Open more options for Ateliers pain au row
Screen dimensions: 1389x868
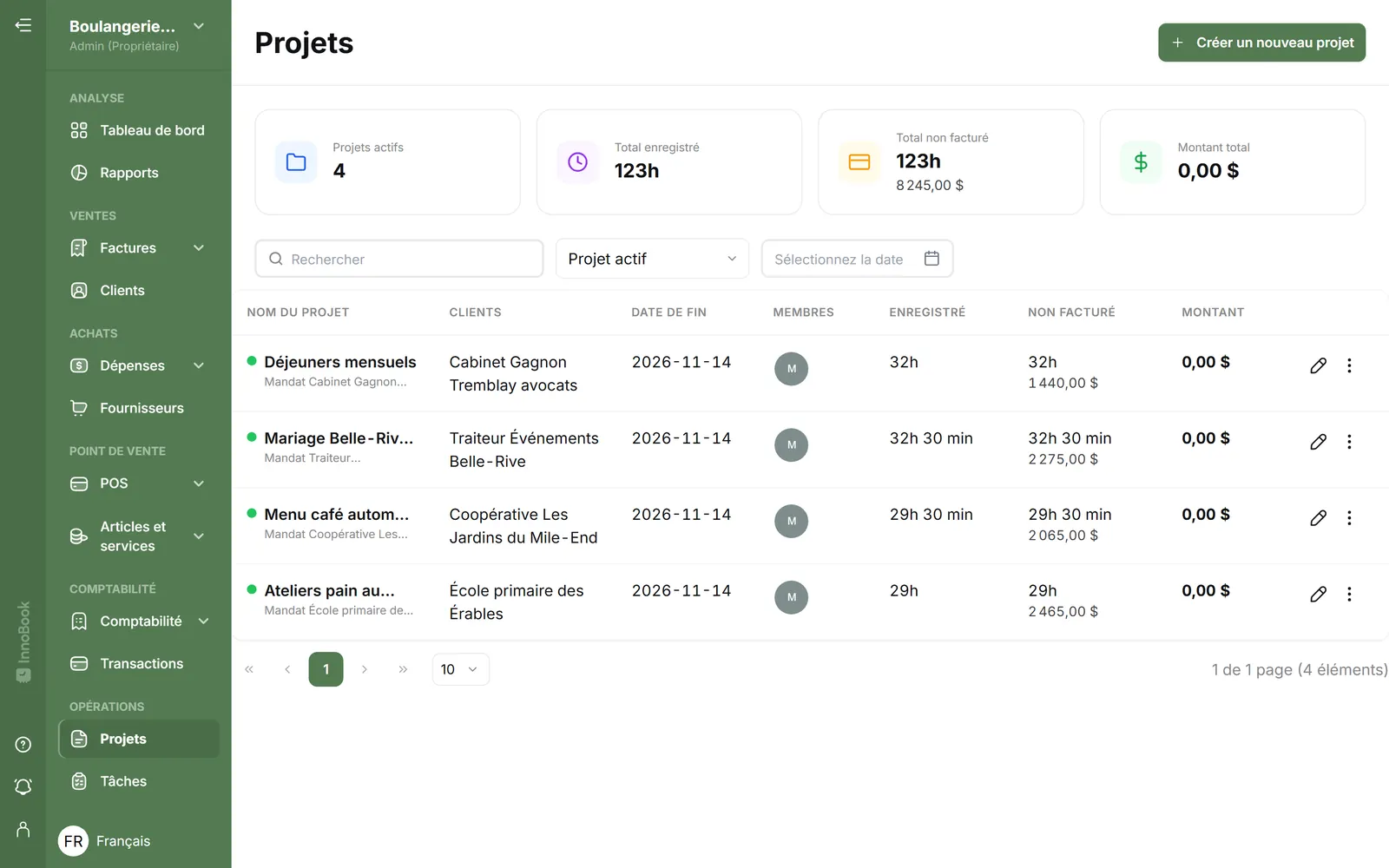tap(1349, 595)
